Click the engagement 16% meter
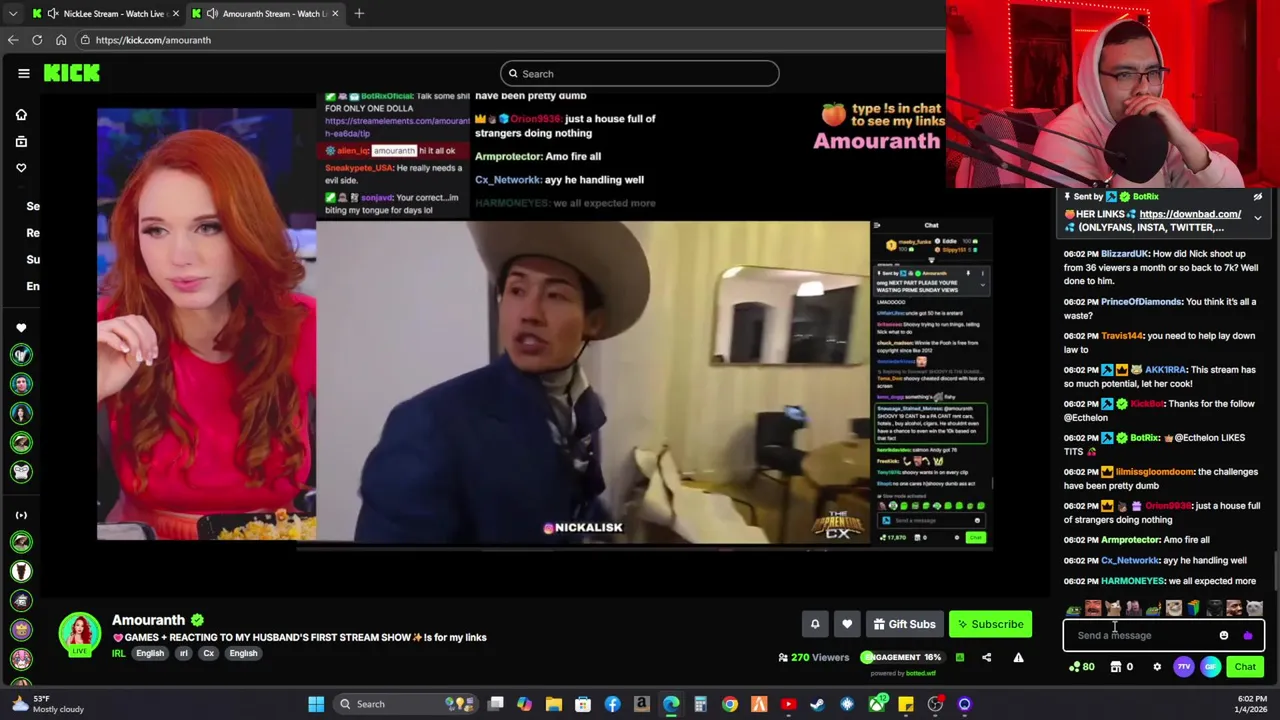 tap(901, 657)
